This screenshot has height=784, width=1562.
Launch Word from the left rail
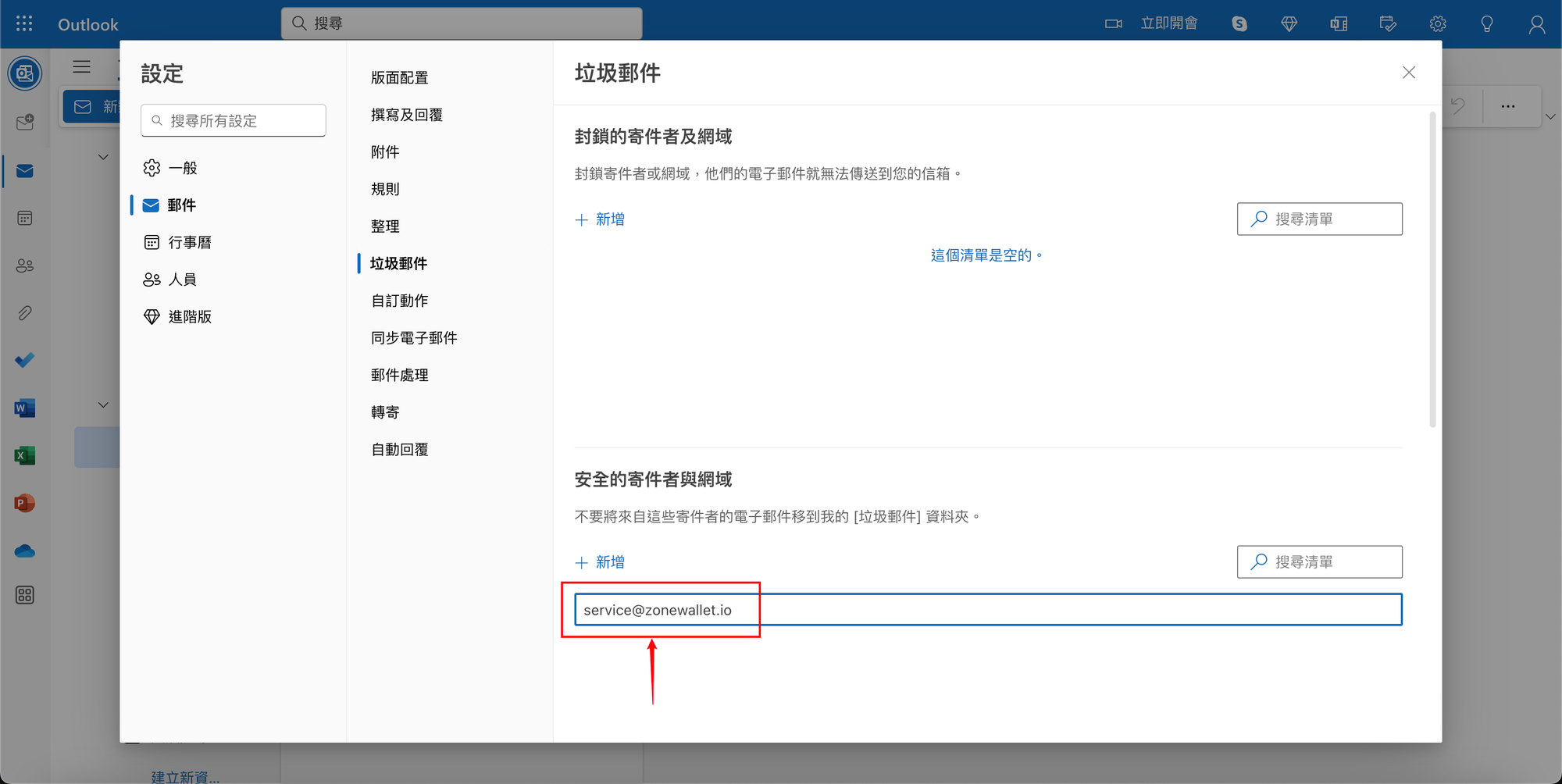[25, 408]
